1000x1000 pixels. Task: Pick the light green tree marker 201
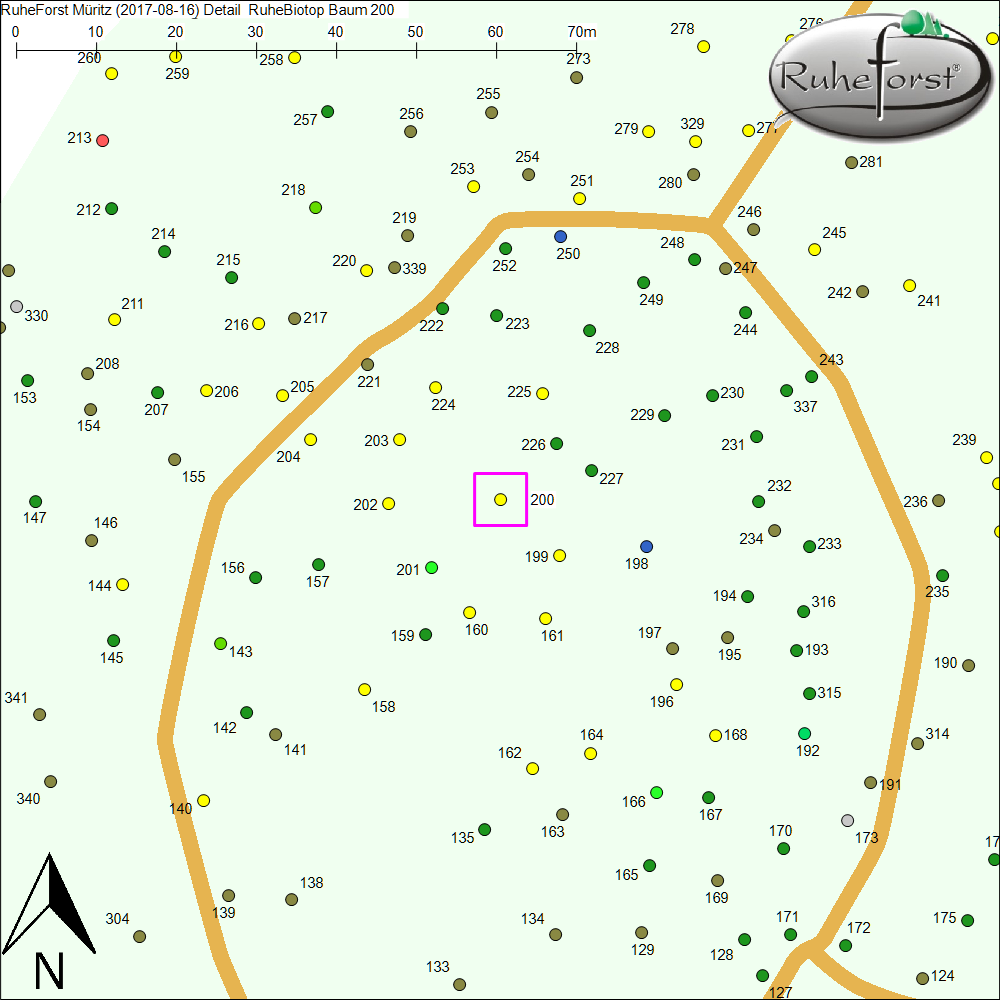point(431,568)
